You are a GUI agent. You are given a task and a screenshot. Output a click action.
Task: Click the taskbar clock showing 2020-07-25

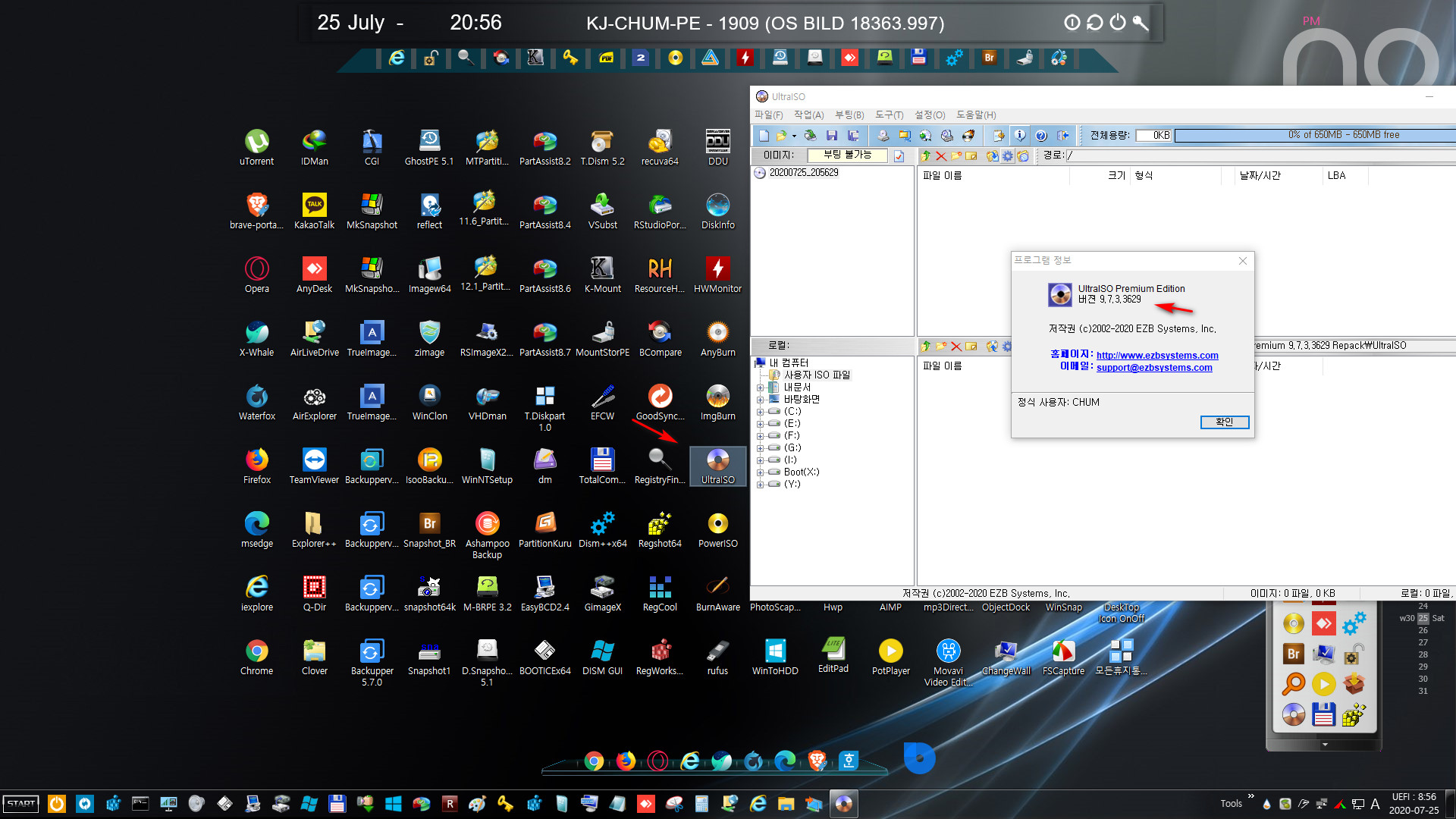[x=1414, y=804]
